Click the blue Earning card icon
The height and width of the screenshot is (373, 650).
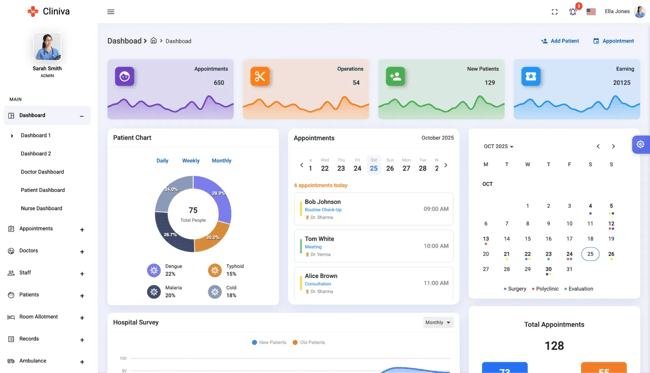click(531, 76)
